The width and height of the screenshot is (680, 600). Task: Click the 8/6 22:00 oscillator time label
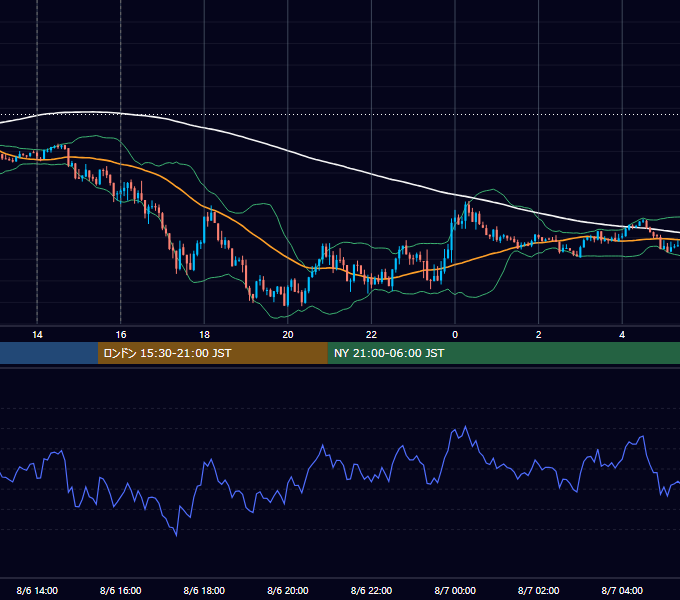[x=371, y=590]
